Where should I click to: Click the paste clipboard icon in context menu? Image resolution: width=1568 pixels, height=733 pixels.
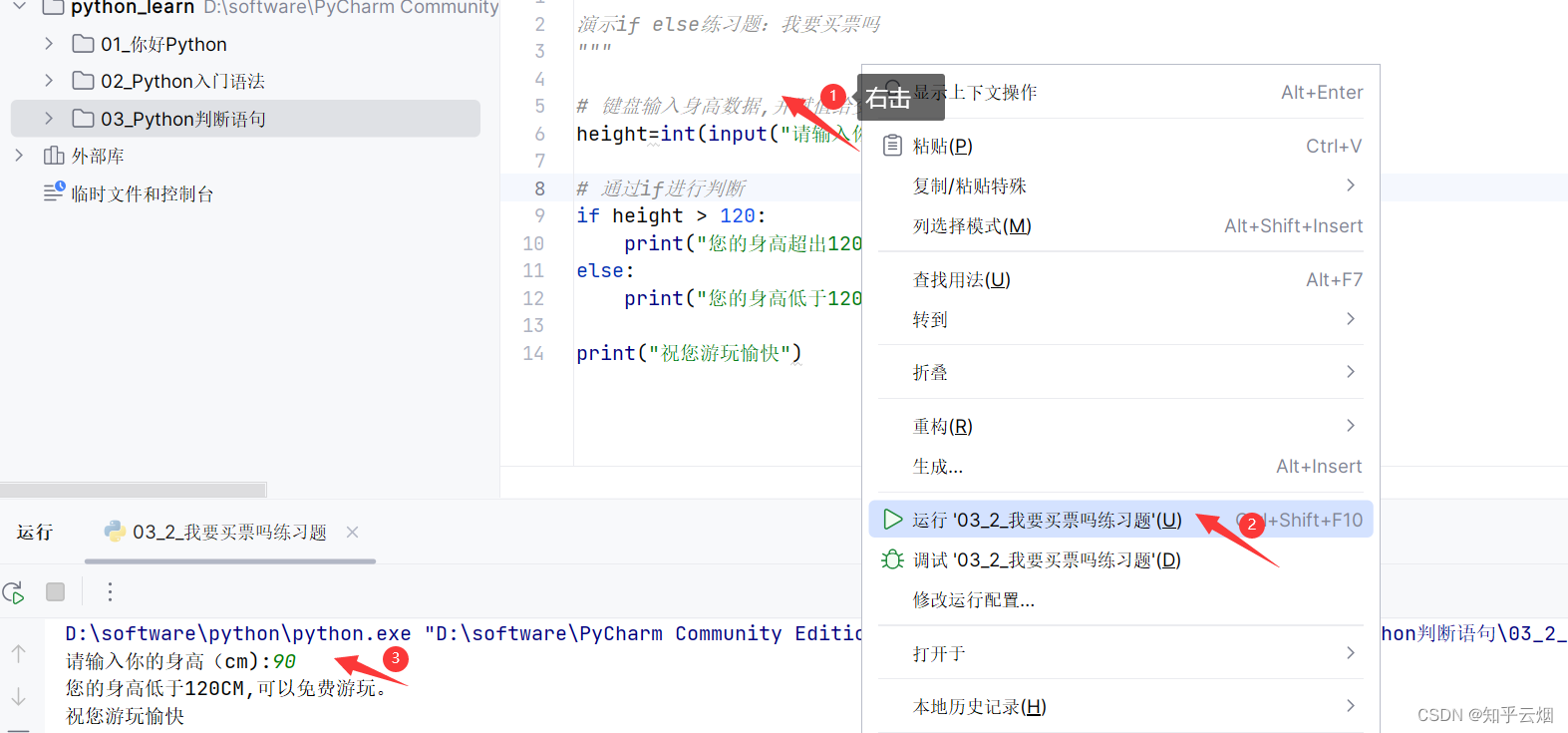click(893, 146)
